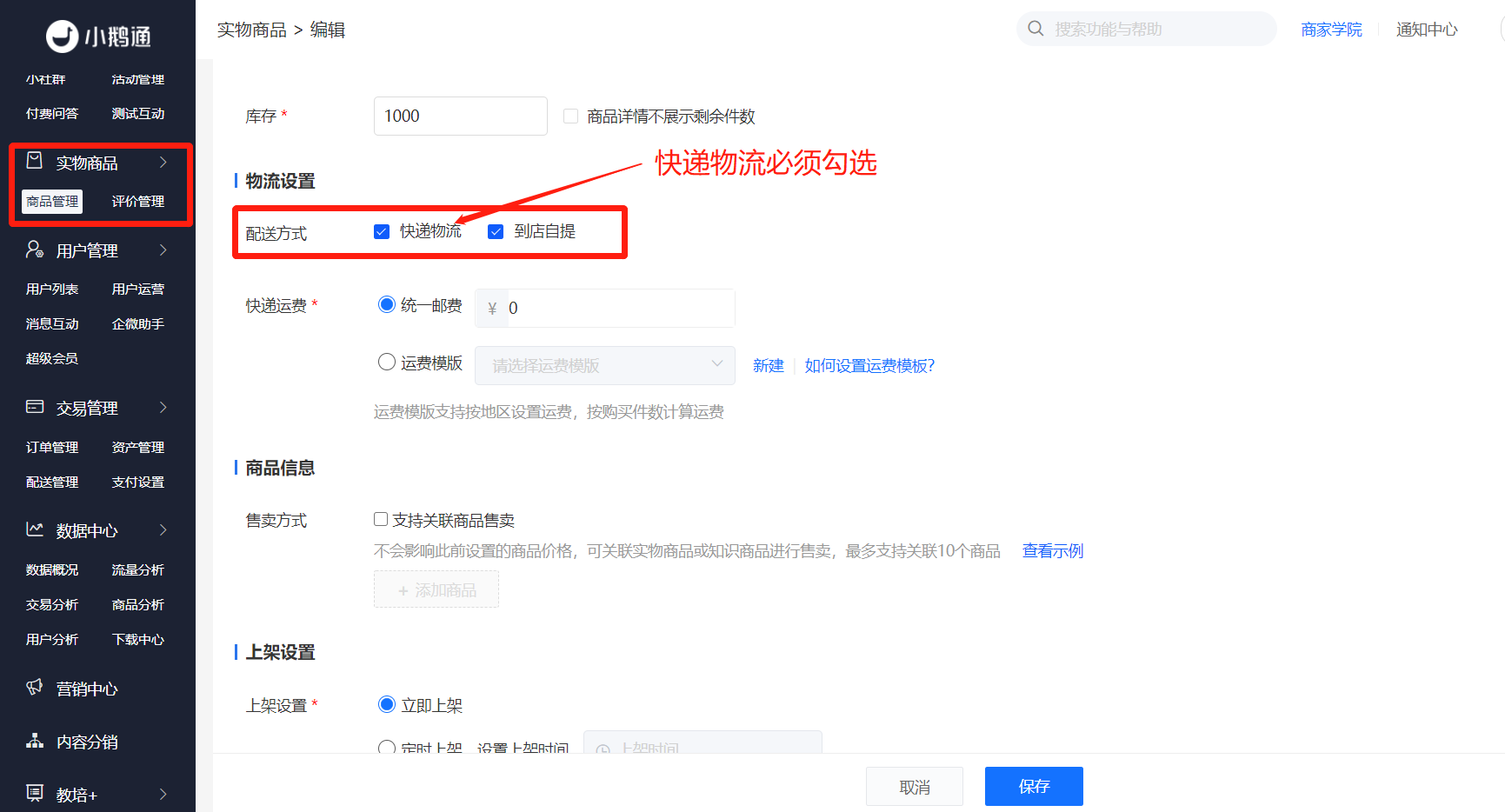This screenshot has height=812, width=1505.
Task: Open 付费问答 menu item
Action: tap(52, 114)
